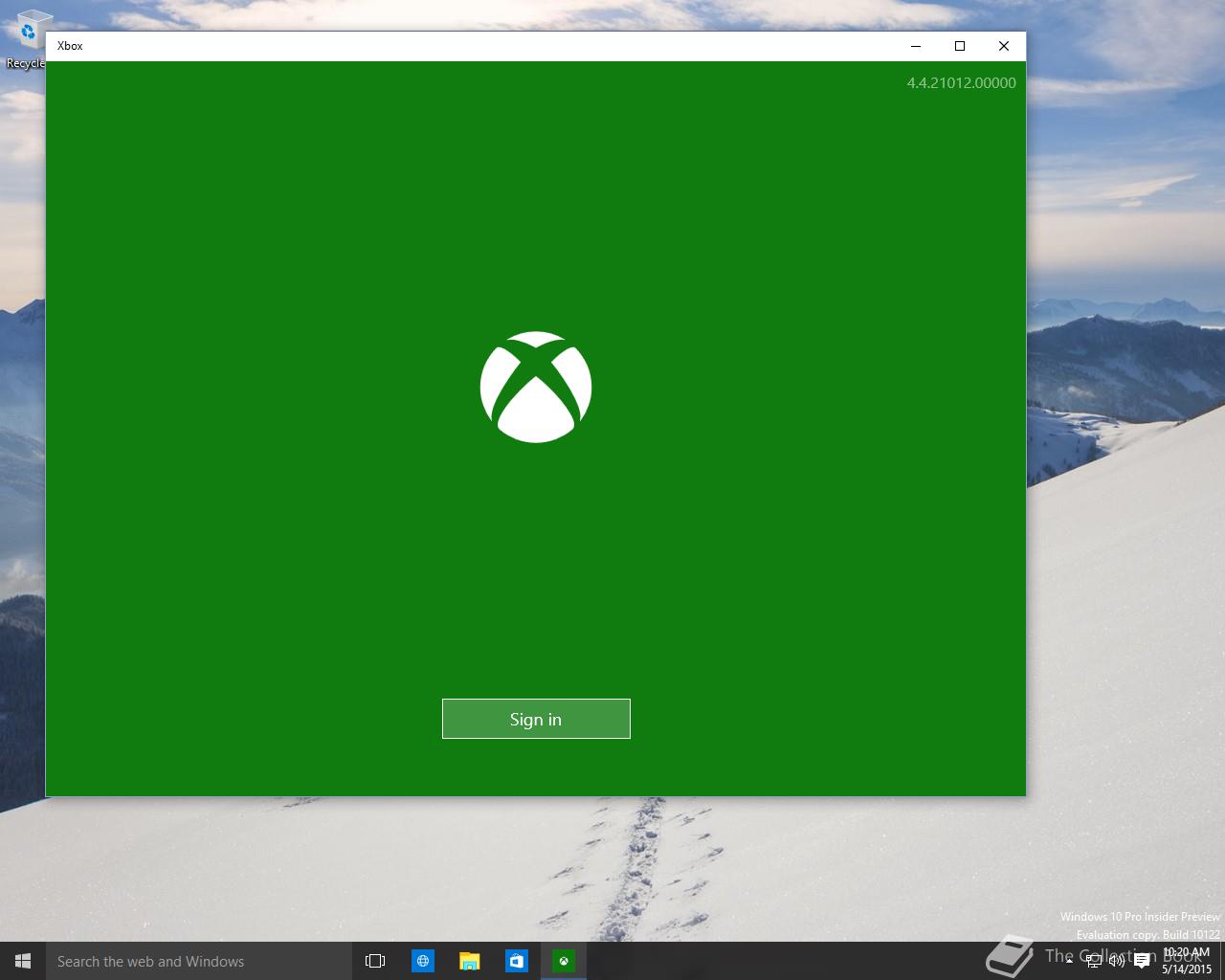
Task: Open the Store app from taskbar
Action: point(516,961)
